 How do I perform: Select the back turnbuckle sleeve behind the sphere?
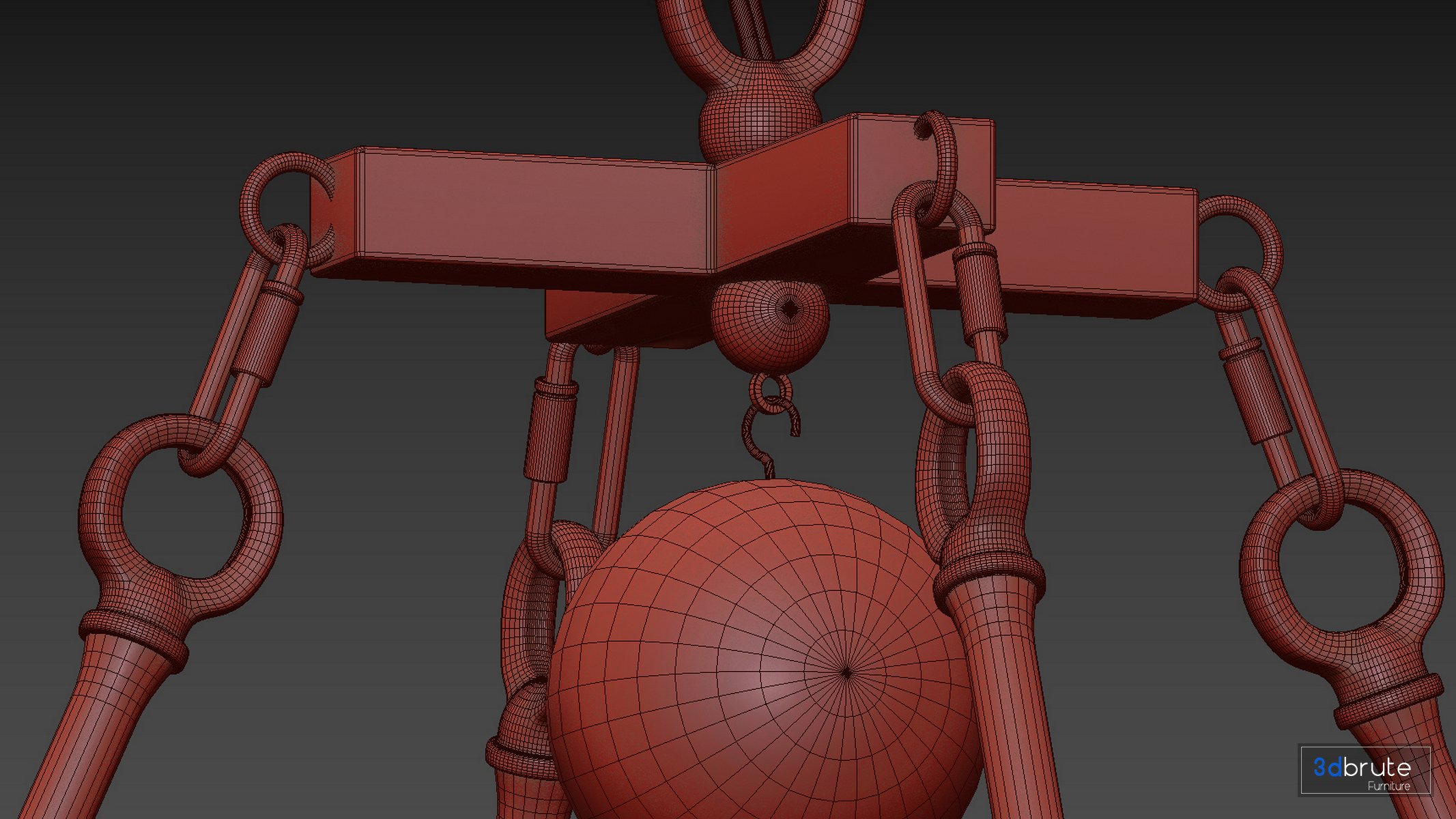[x=552, y=430]
